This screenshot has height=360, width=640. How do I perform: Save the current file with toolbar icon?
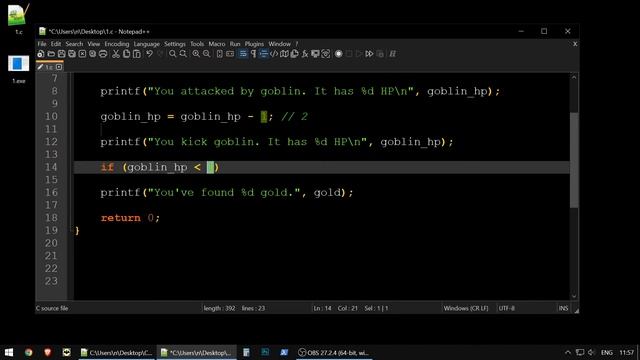(x=61, y=54)
